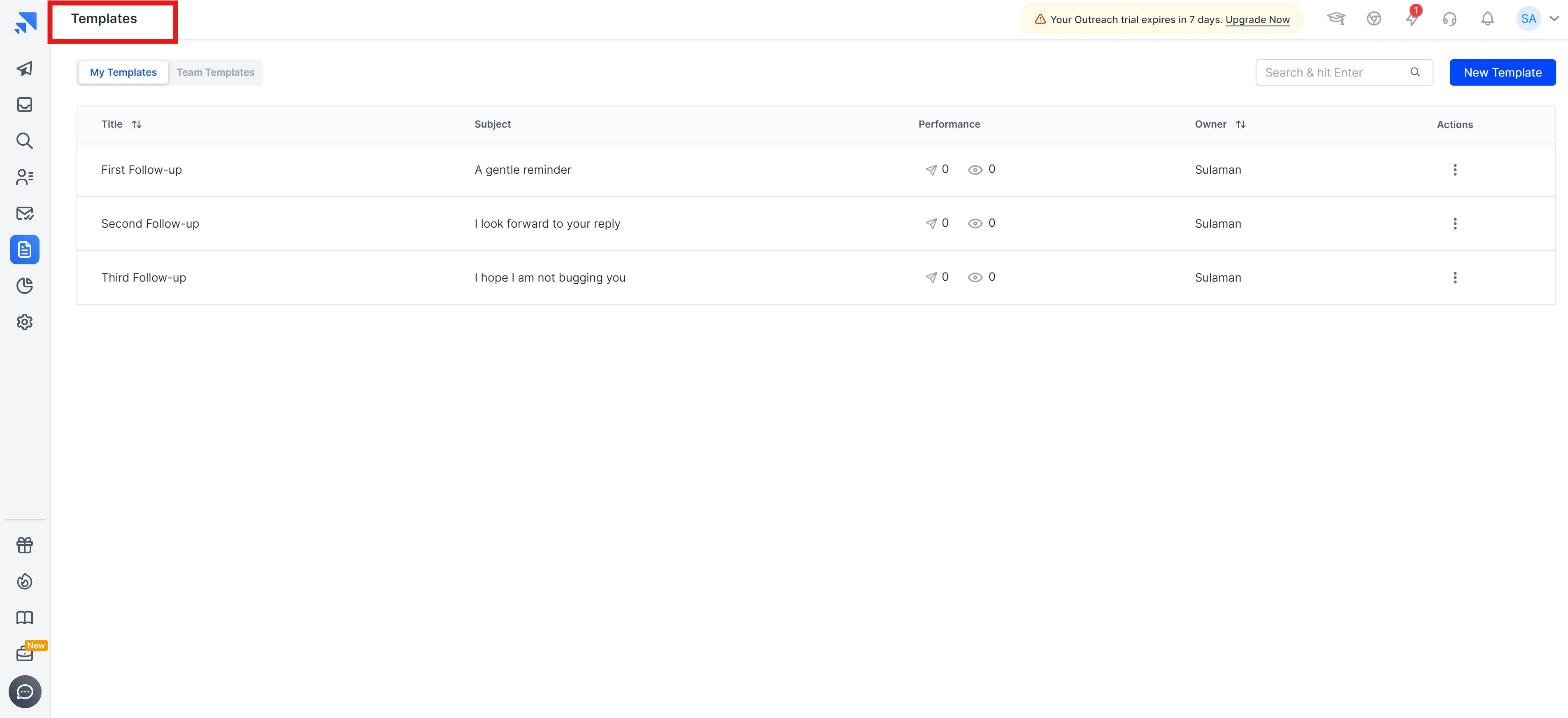
Task: Open the settings gear in sidebar
Action: (x=24, y=322)
